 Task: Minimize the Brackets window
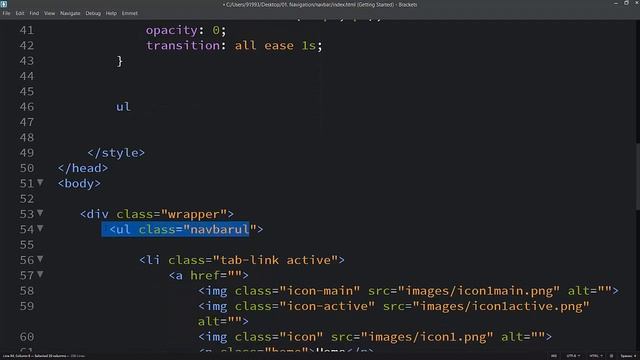click(x=616, y=4)
